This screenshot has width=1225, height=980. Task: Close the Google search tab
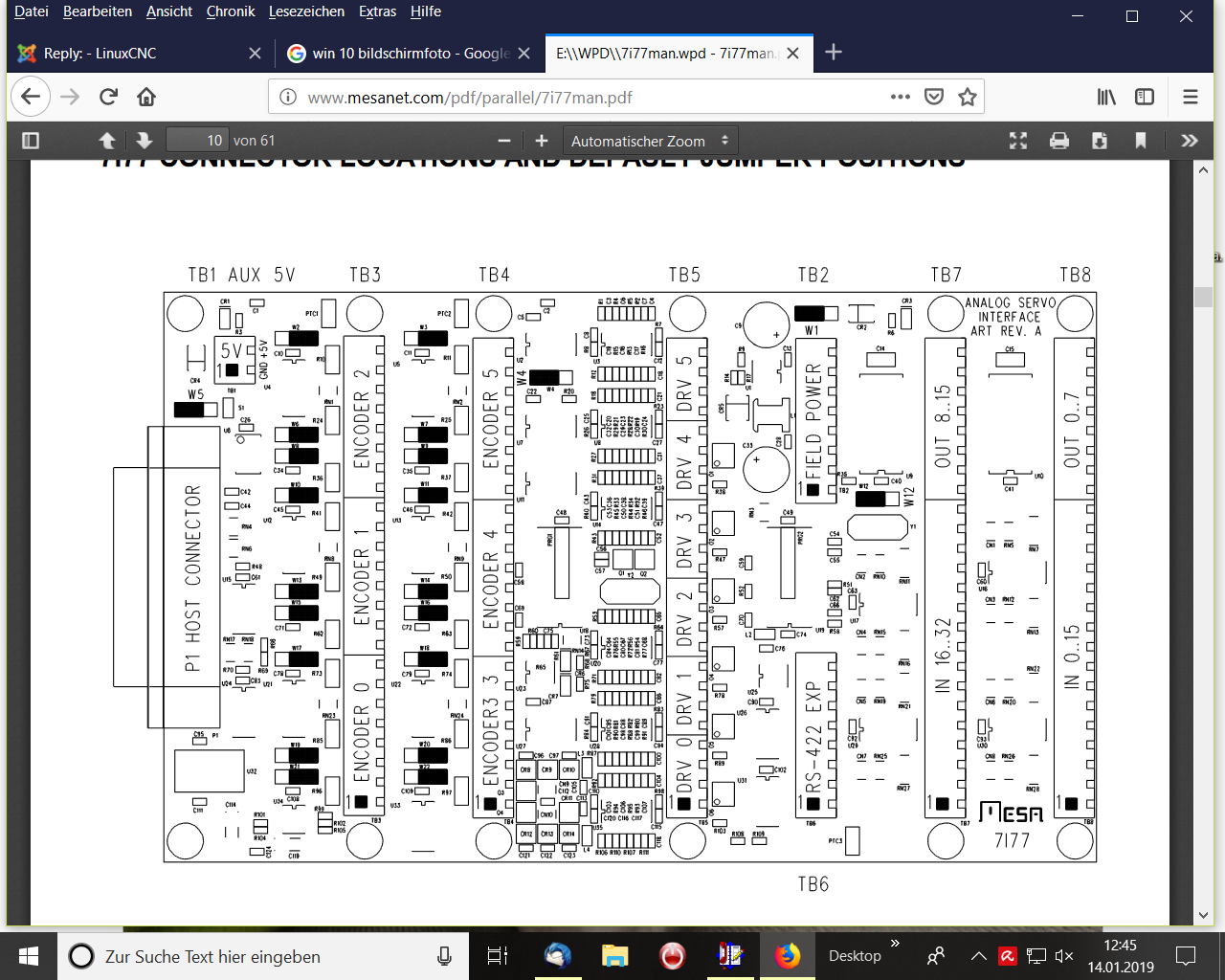[523, 54]
